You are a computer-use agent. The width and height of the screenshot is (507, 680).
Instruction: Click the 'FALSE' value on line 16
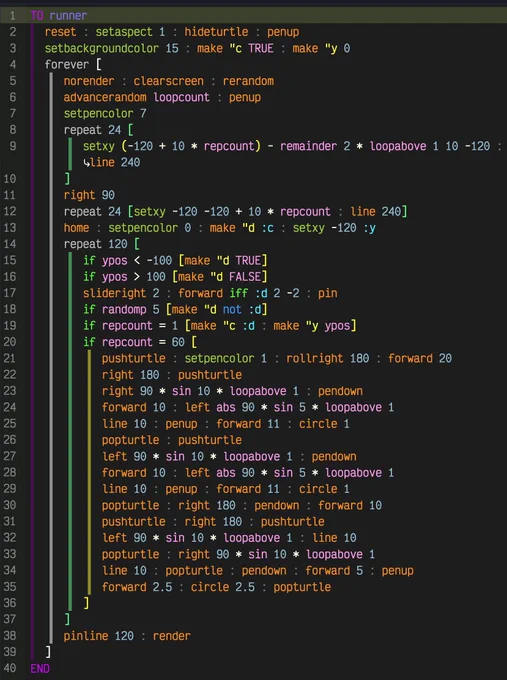click(245, 277)
